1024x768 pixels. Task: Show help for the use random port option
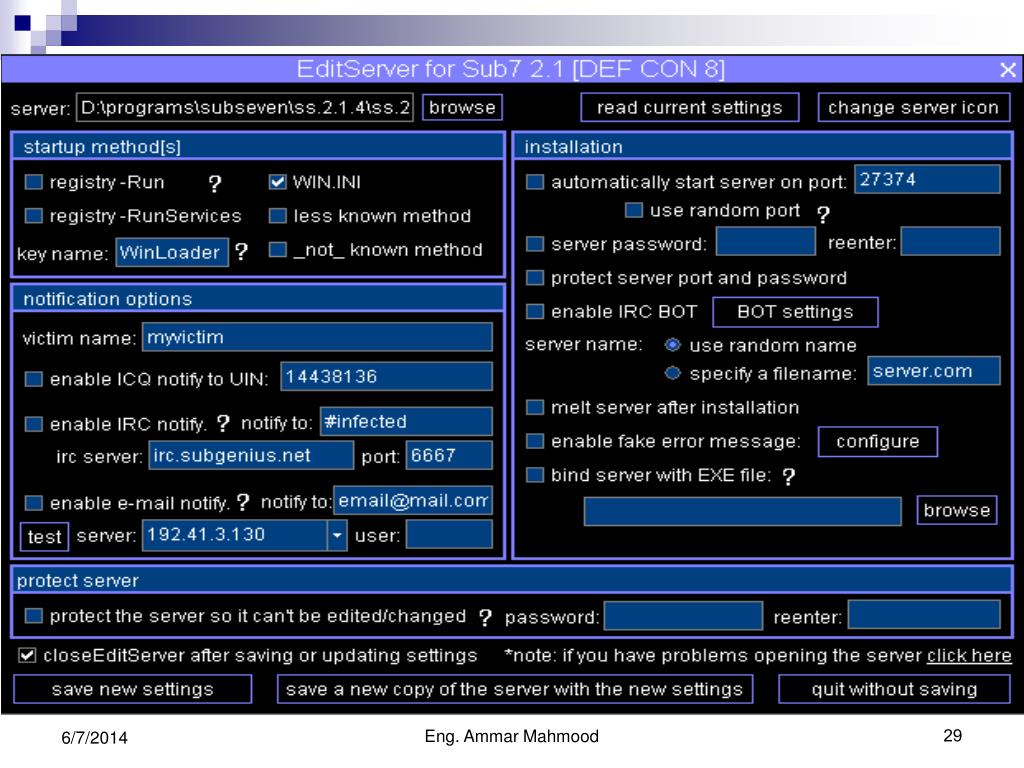[x=823, y=214]
